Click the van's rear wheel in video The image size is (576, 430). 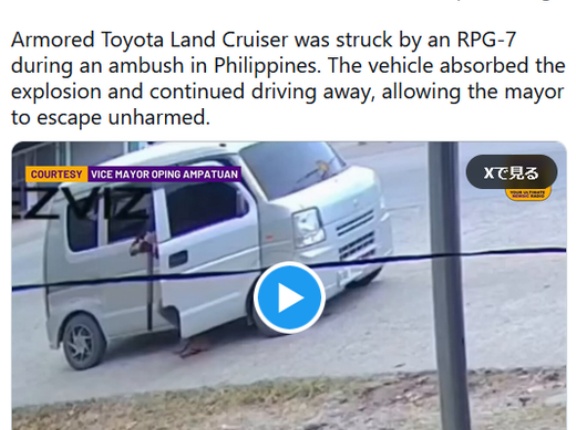[82, 340]
